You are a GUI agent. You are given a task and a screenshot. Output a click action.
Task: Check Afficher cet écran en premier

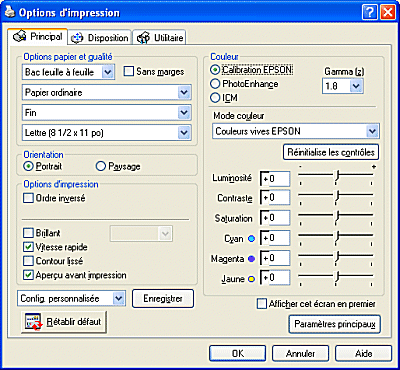click(263, 304)
